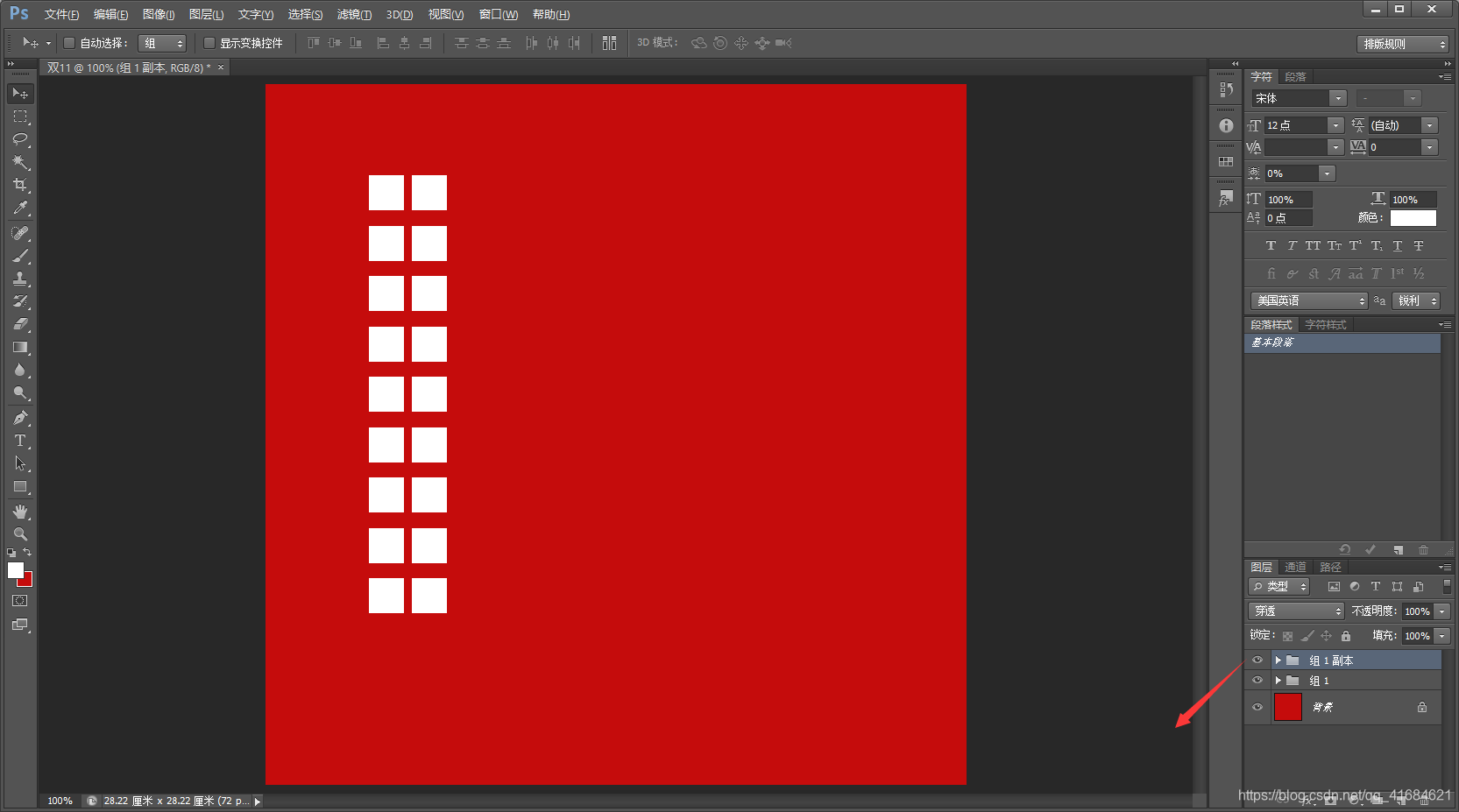Select the Lasso tool

click(x=20, y=139)
